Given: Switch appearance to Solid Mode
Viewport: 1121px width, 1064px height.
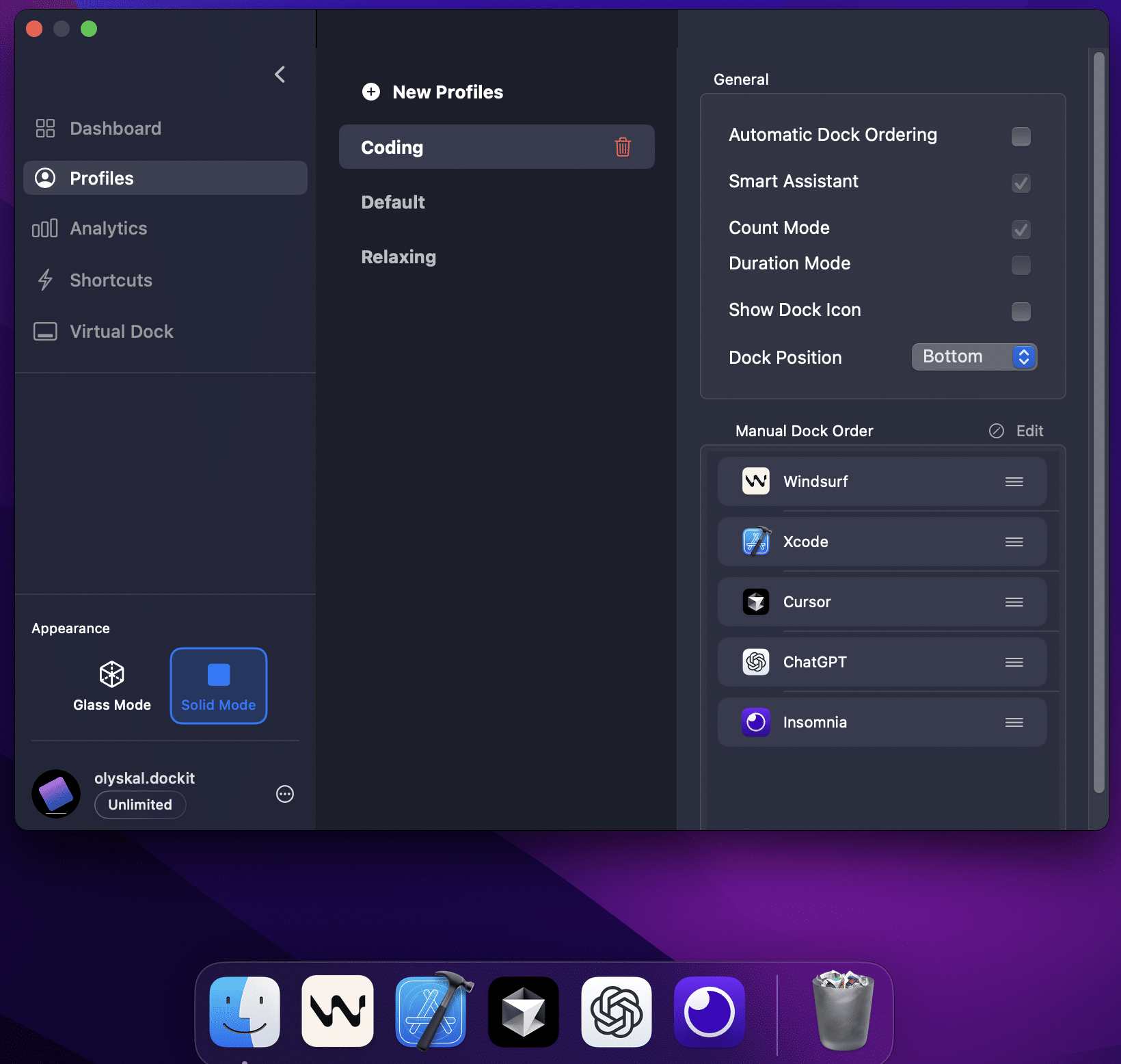Looking at the screenshot, I should pyautogui.click(x=219, y=686).
